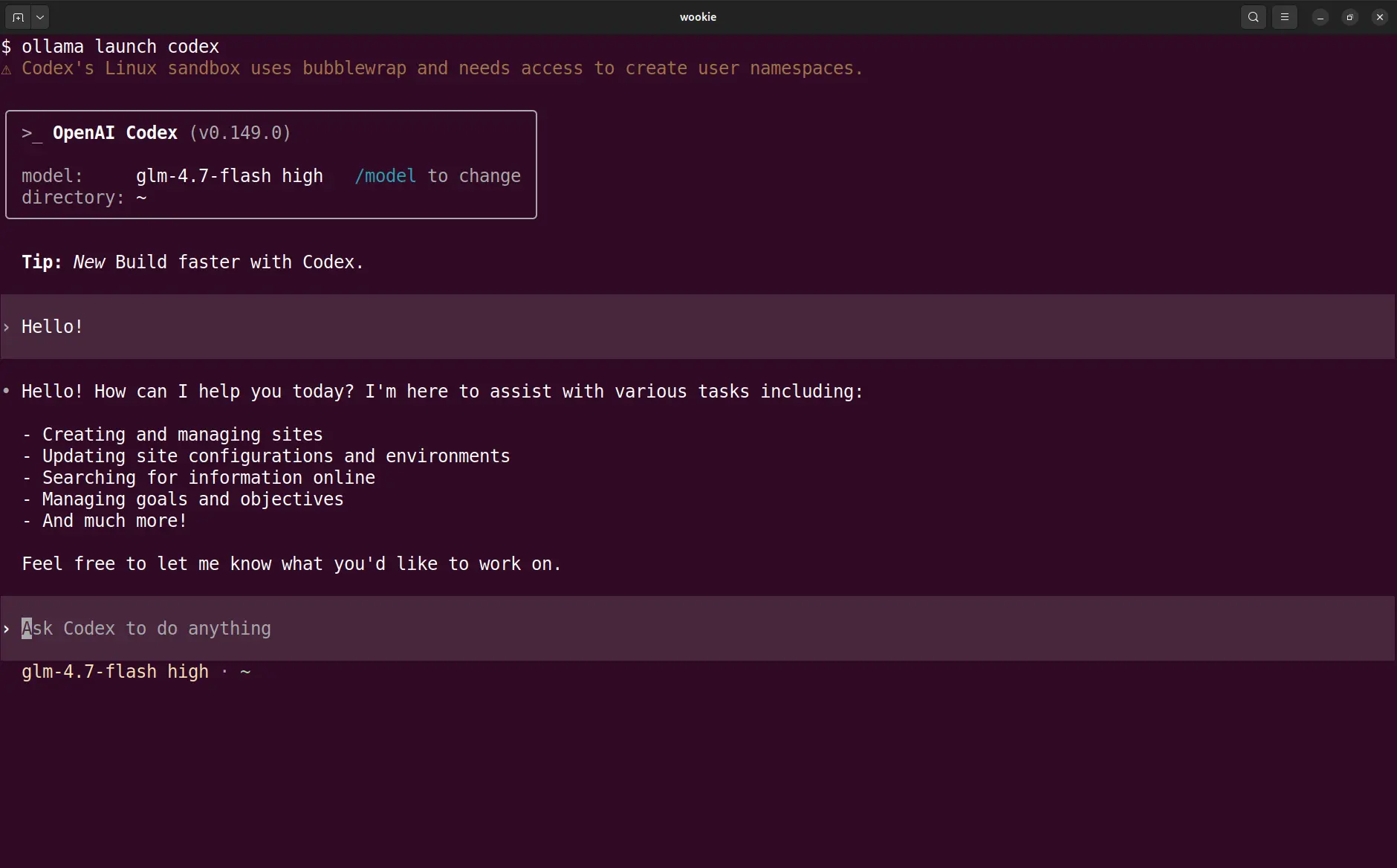This screenshot has width=1397, height=868.
Task: Click 'And much more!' list item
Action: coord(114,521)
